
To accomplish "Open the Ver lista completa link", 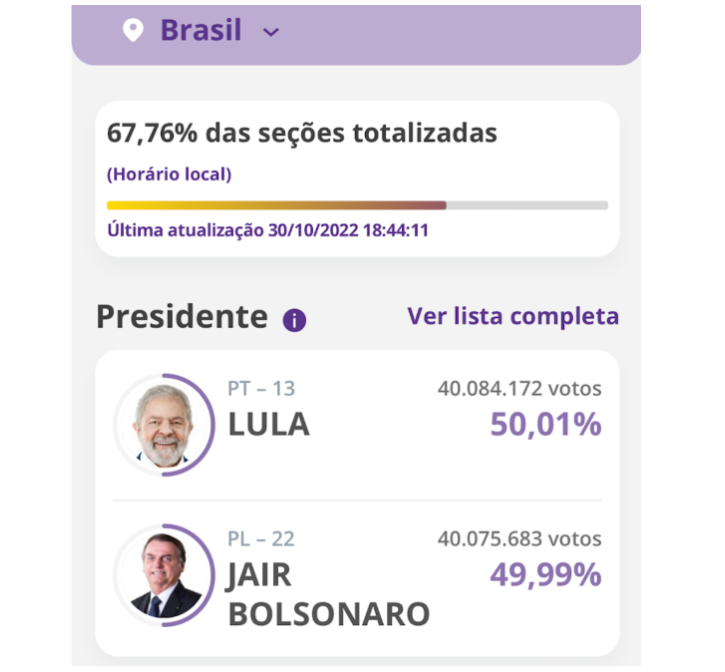I will [513, 316].
